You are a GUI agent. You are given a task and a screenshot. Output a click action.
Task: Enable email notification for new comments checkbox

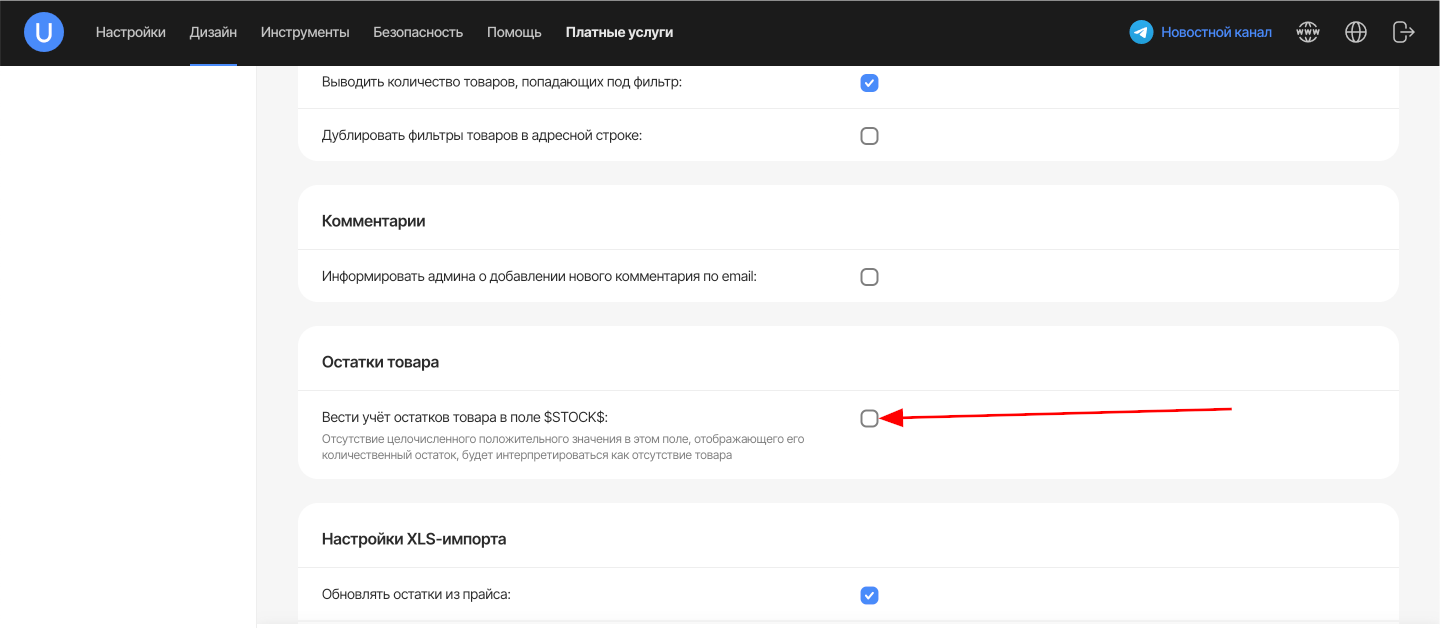(869, 277)
